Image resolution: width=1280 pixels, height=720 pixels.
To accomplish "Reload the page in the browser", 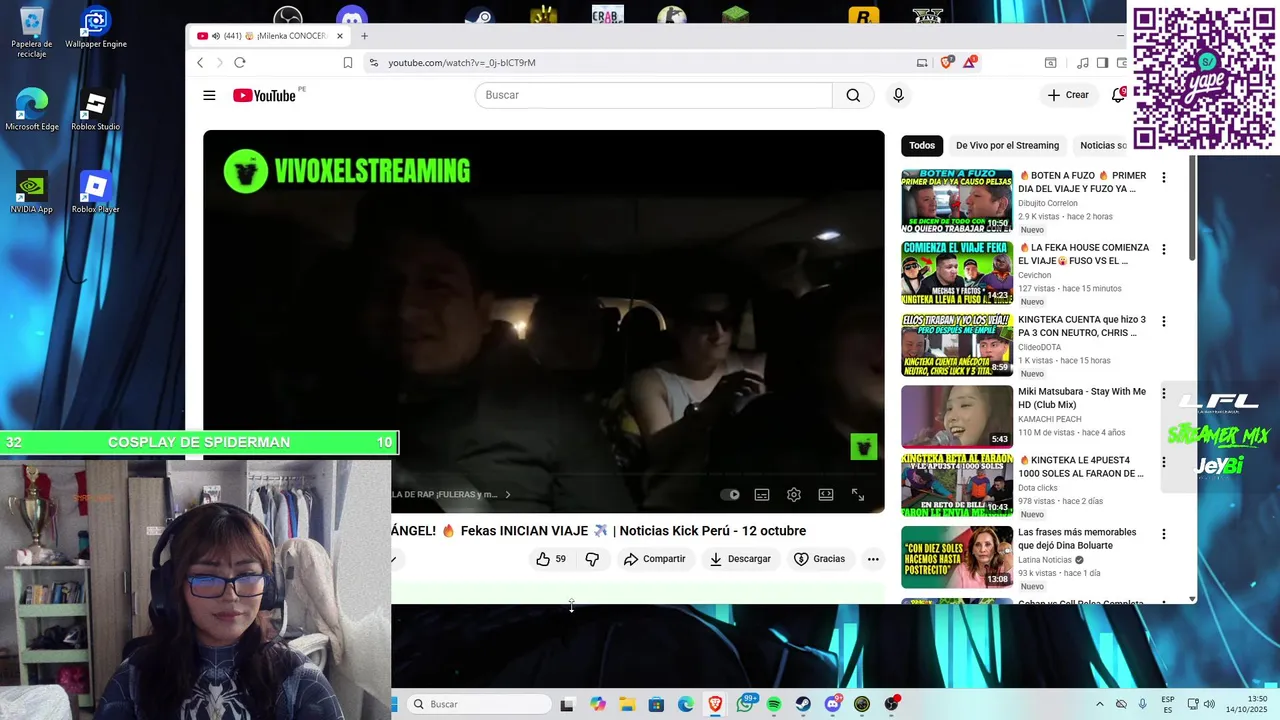I will [x=240, y=62].
